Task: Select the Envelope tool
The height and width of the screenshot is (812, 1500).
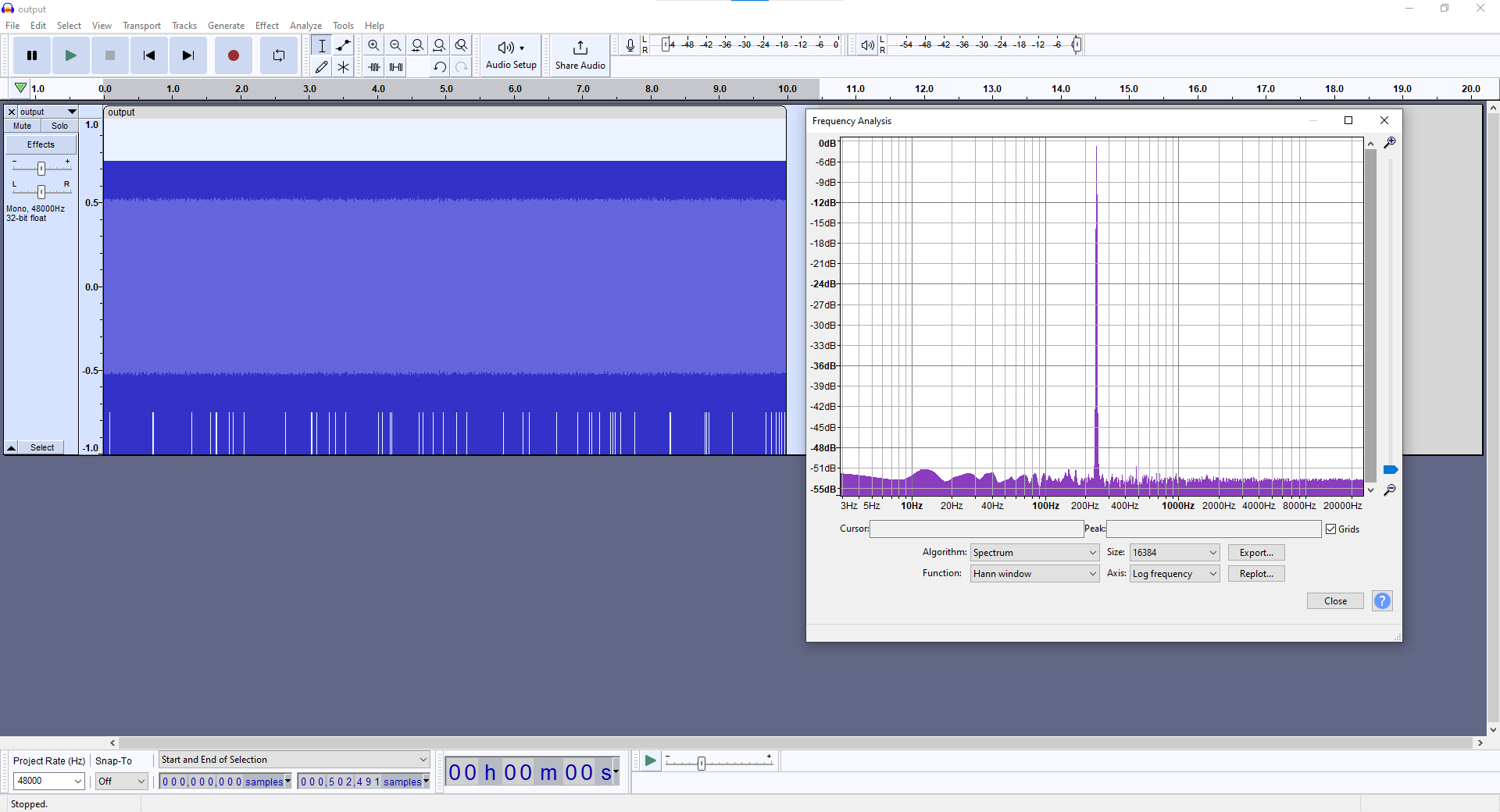Action: 343,45
